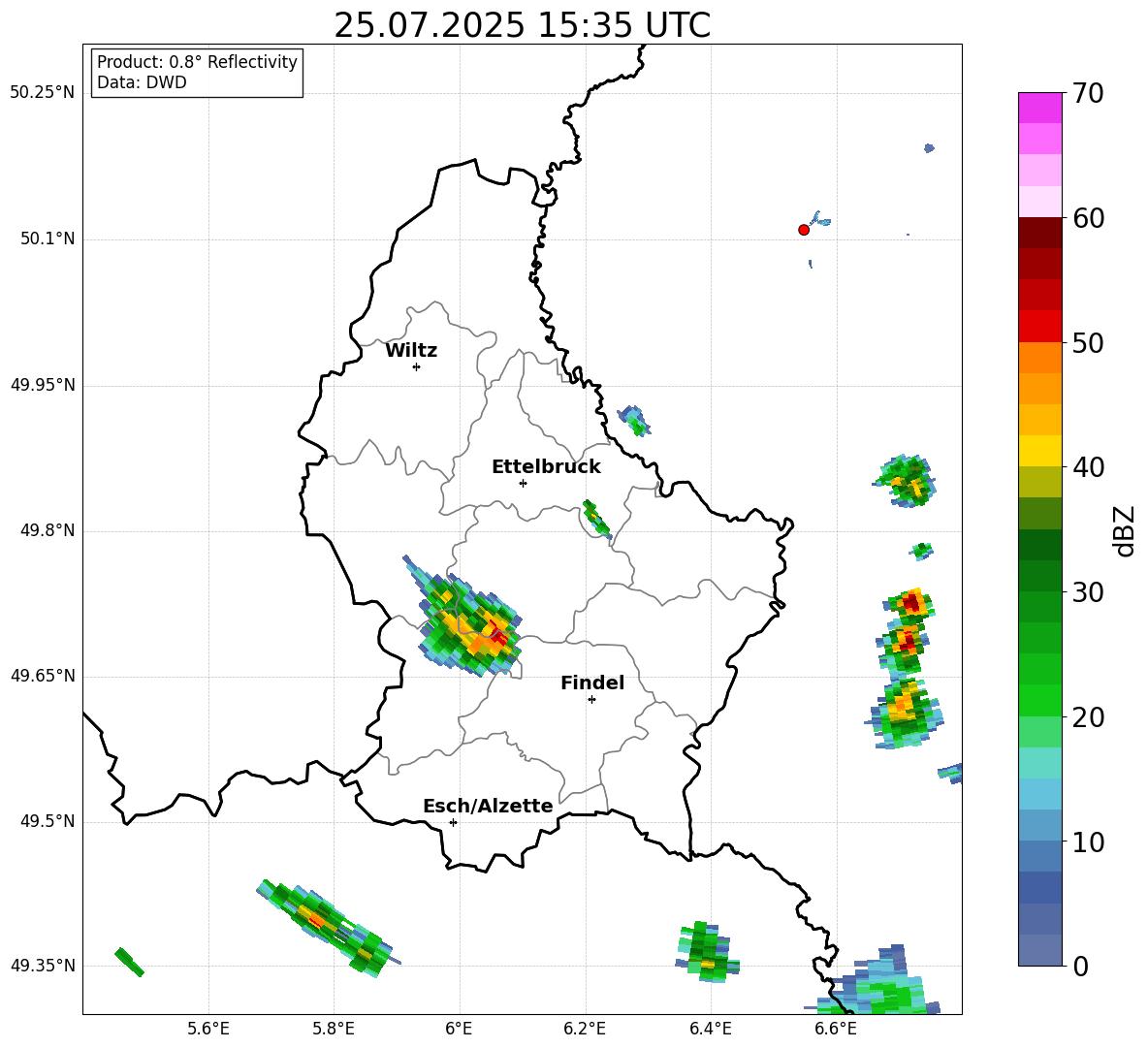Click the 6.6°E longitude label
This screenshot has width=1148, height=1048.
click(836, 1029)
